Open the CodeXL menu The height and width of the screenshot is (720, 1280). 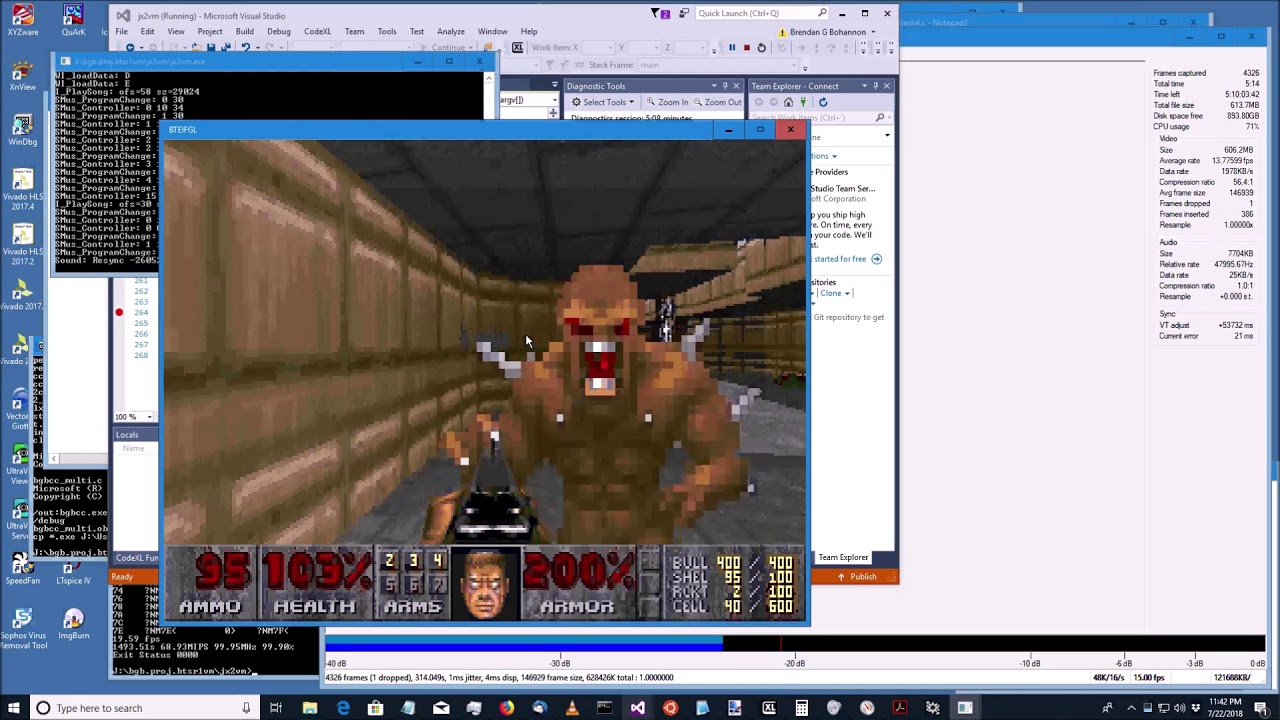click(x=317, y=31)
